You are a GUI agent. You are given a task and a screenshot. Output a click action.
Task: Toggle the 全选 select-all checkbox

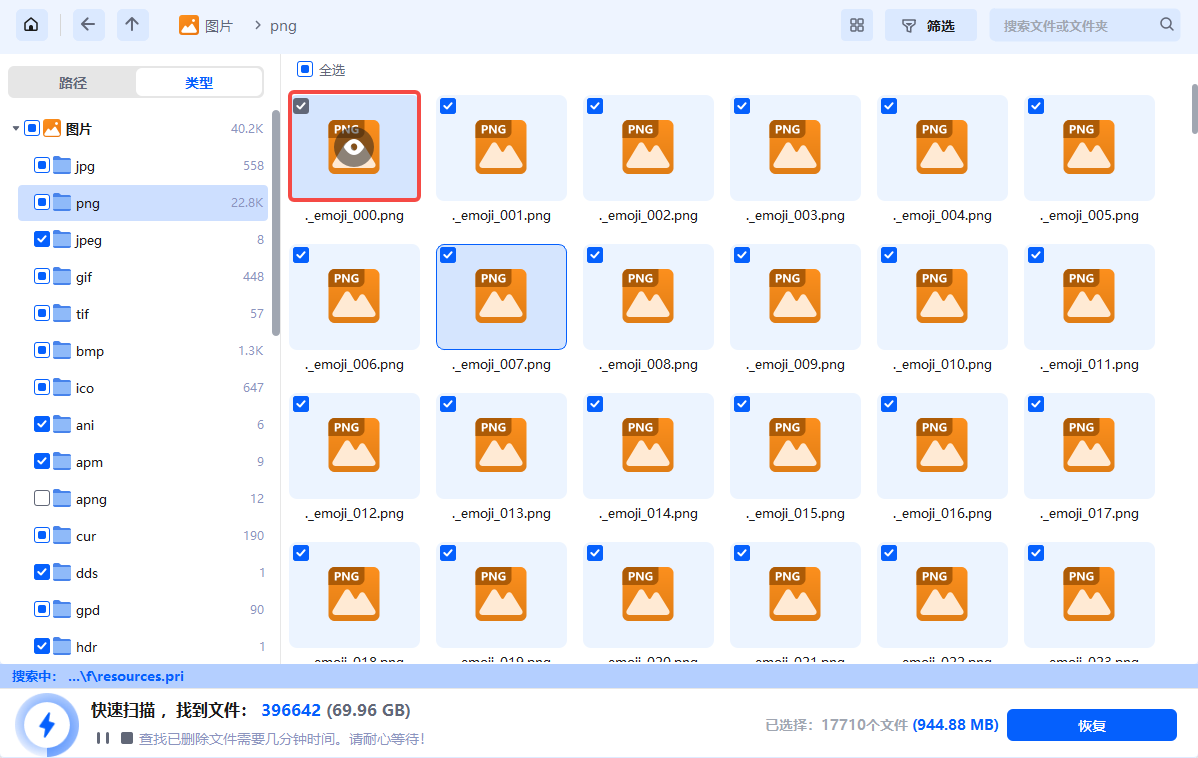305,70
